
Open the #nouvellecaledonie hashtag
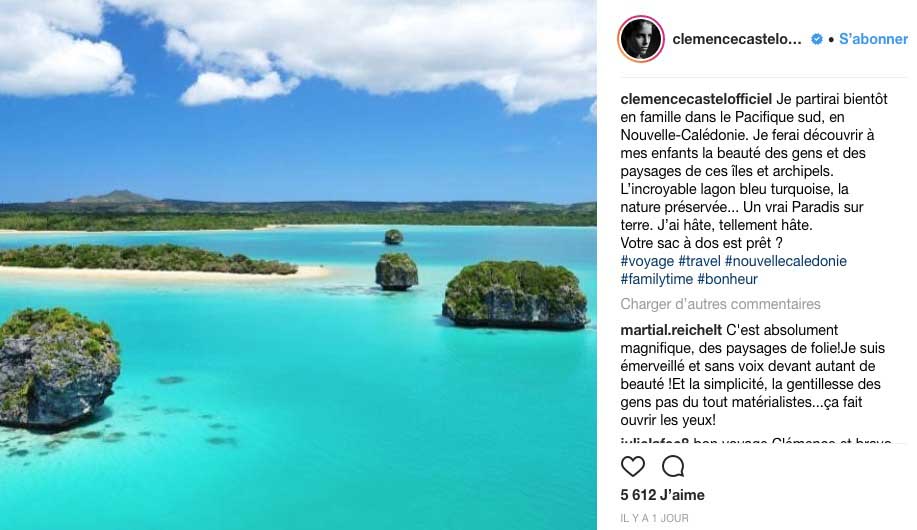786,261
